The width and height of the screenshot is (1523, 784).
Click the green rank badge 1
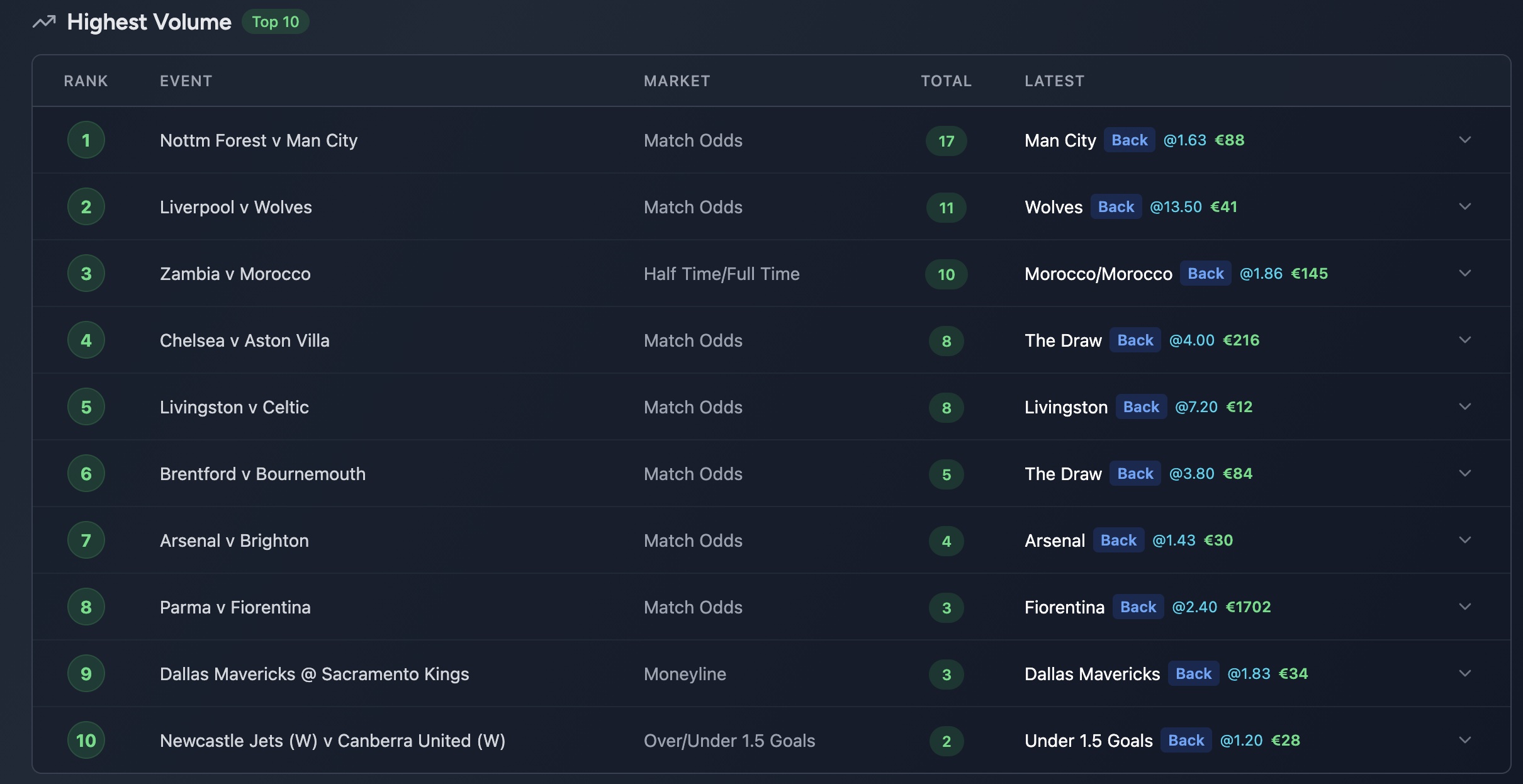coord(86,140)
